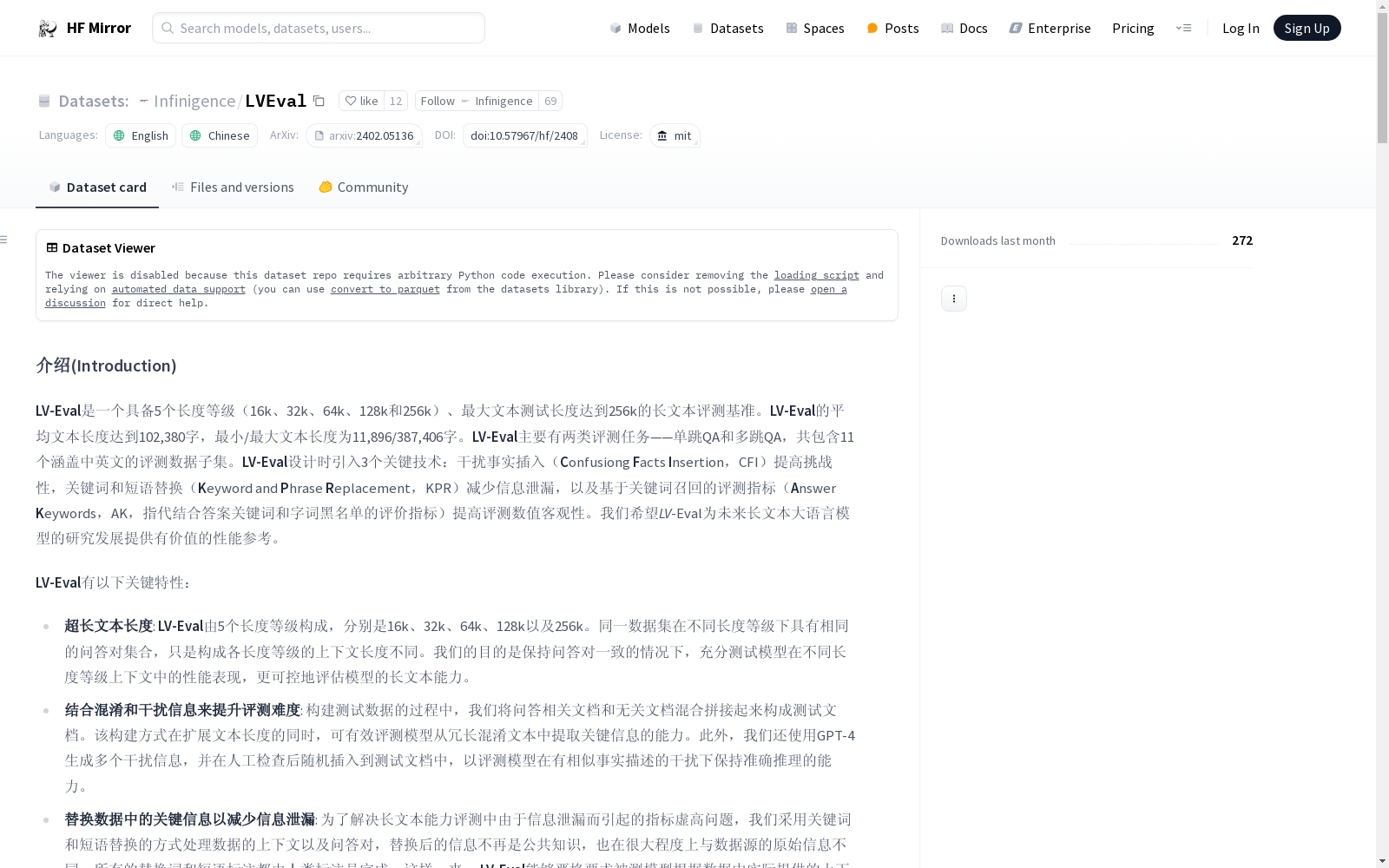The image size is (1389, 868).
Task: Click the Docs book icon
Action: [947, 28]
